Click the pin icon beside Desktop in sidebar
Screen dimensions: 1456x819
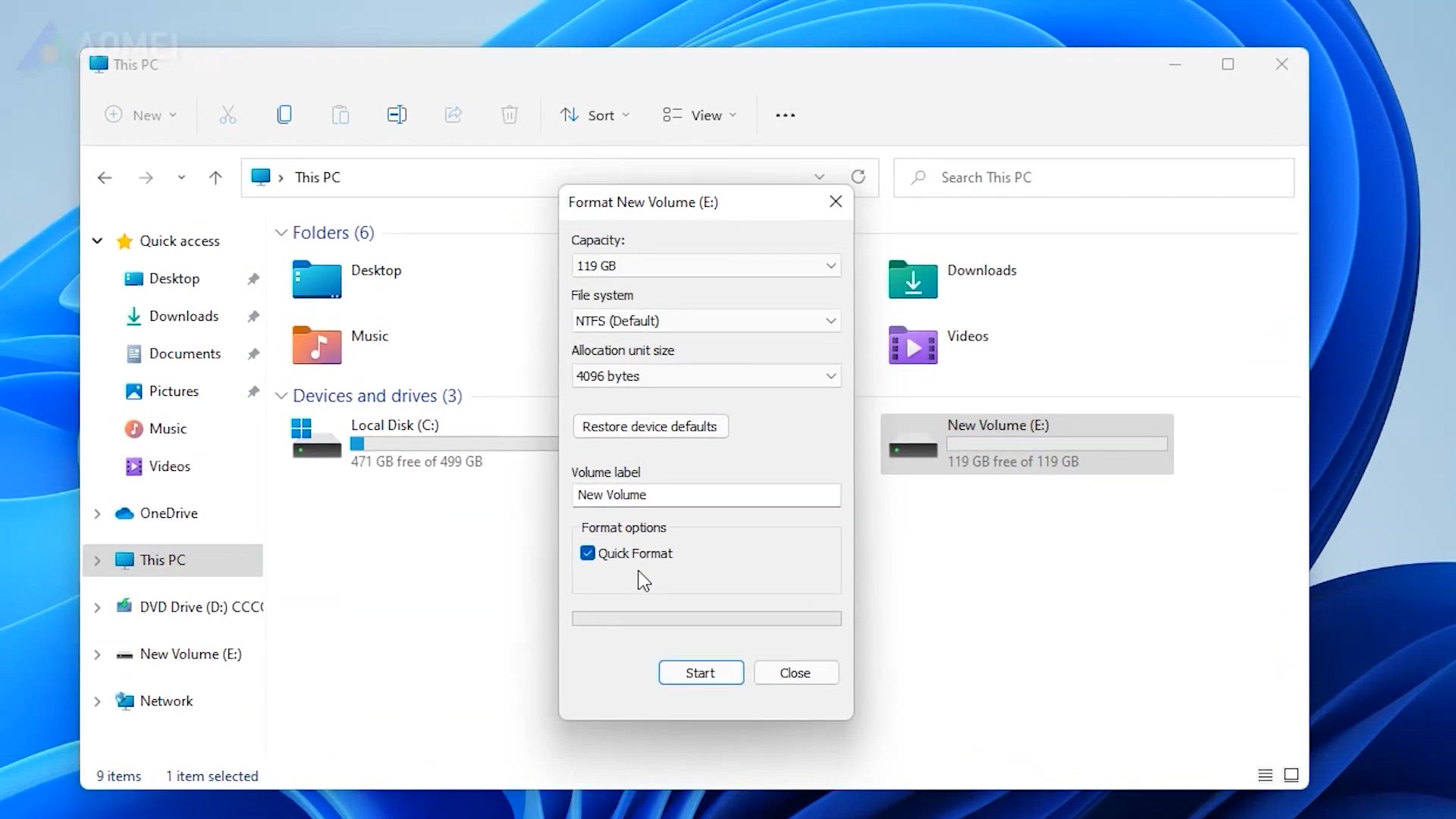tap(253, 279)
